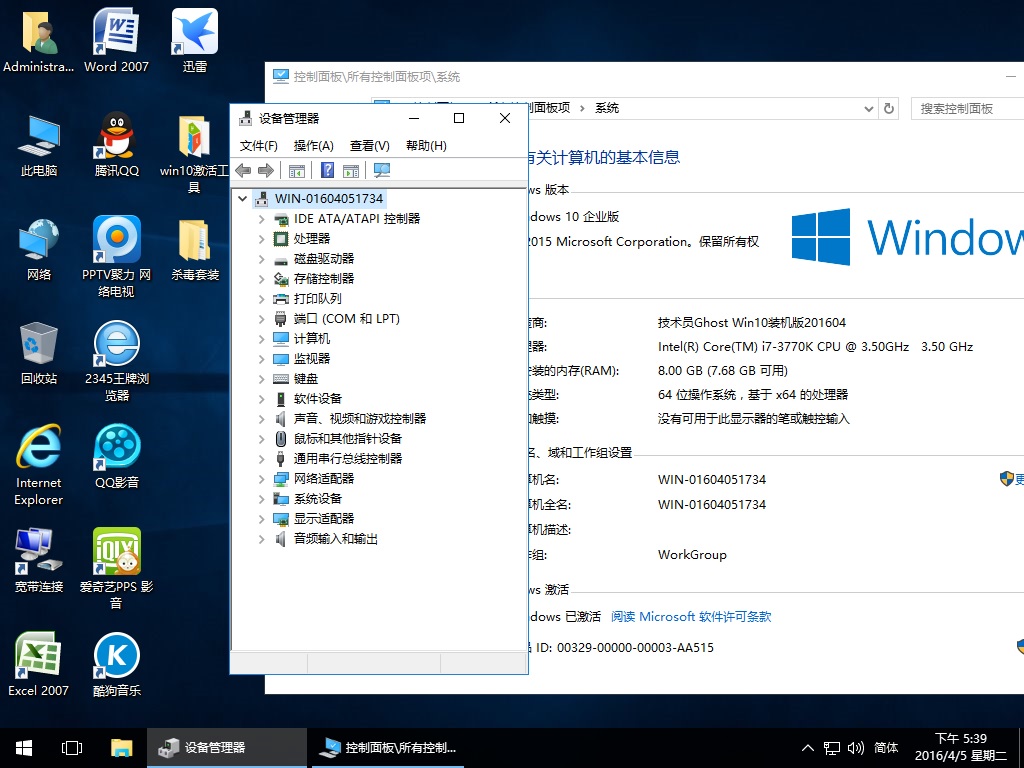
Task: Click the refresh button beside the address bar
Action: [889, 108]
